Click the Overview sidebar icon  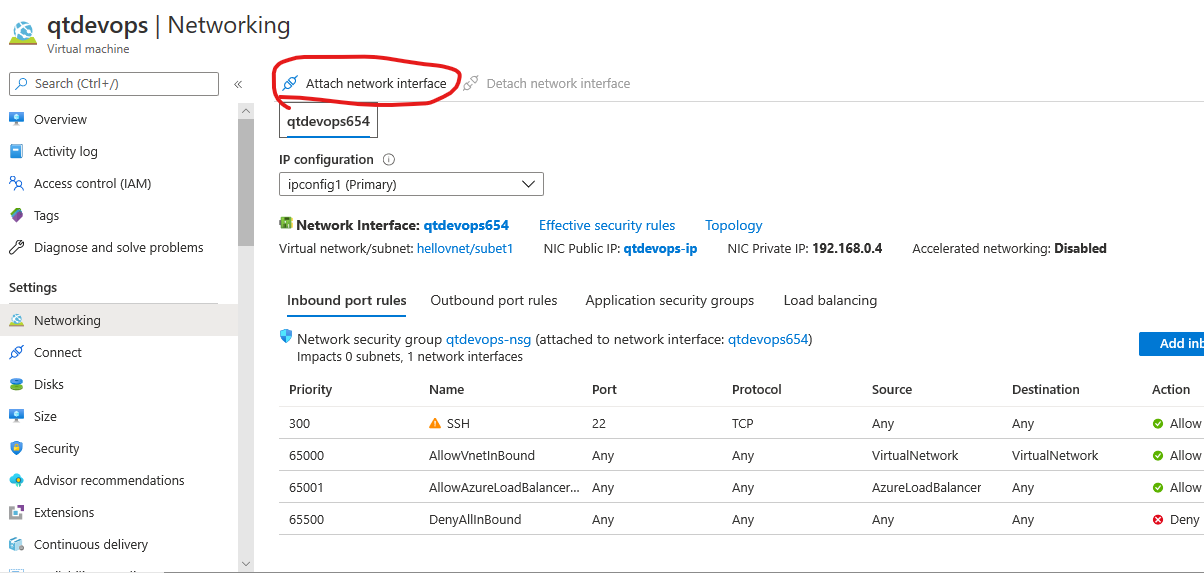pos(16,119)
